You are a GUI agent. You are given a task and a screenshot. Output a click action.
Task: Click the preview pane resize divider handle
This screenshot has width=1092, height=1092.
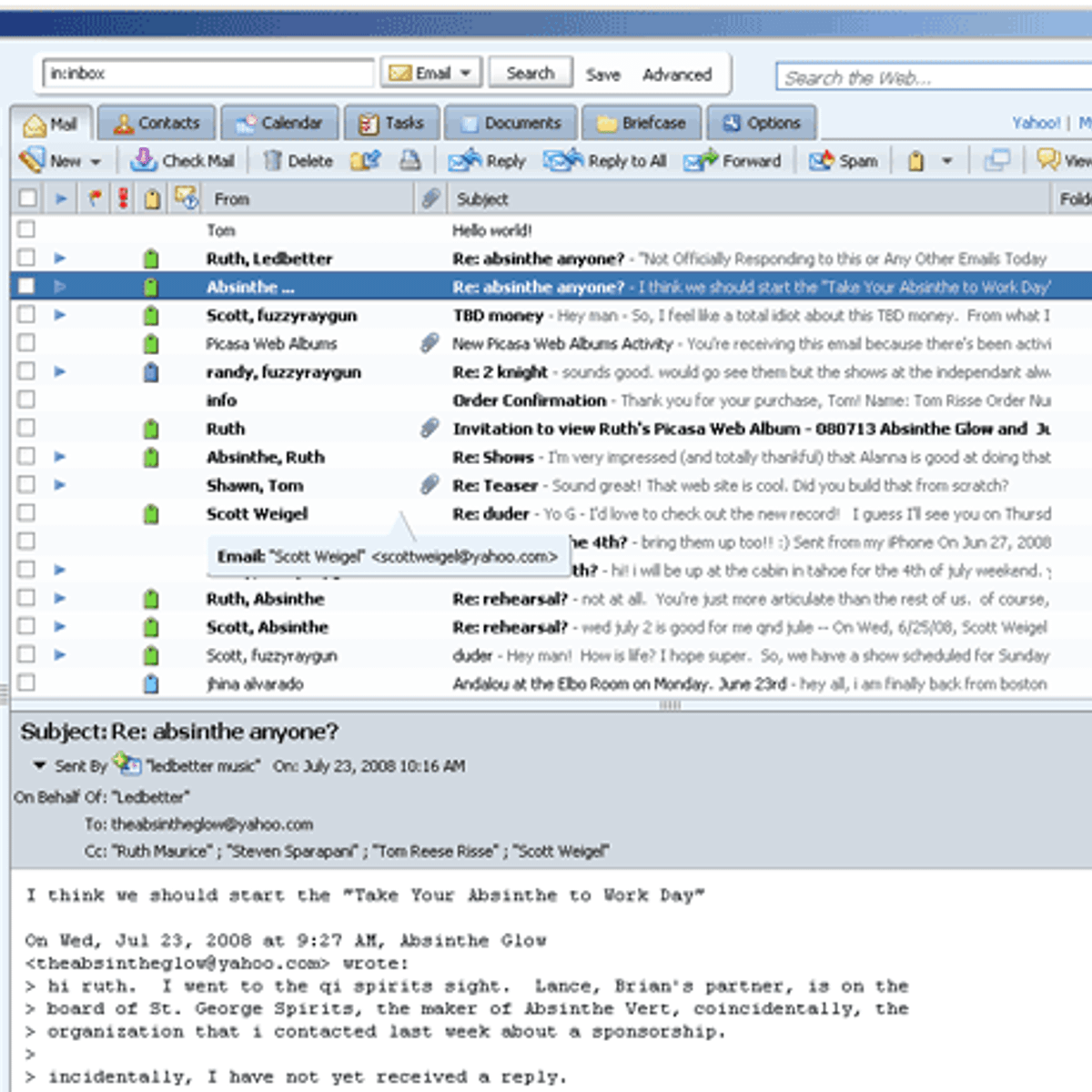pyautogui.click(x=670, y=705)
